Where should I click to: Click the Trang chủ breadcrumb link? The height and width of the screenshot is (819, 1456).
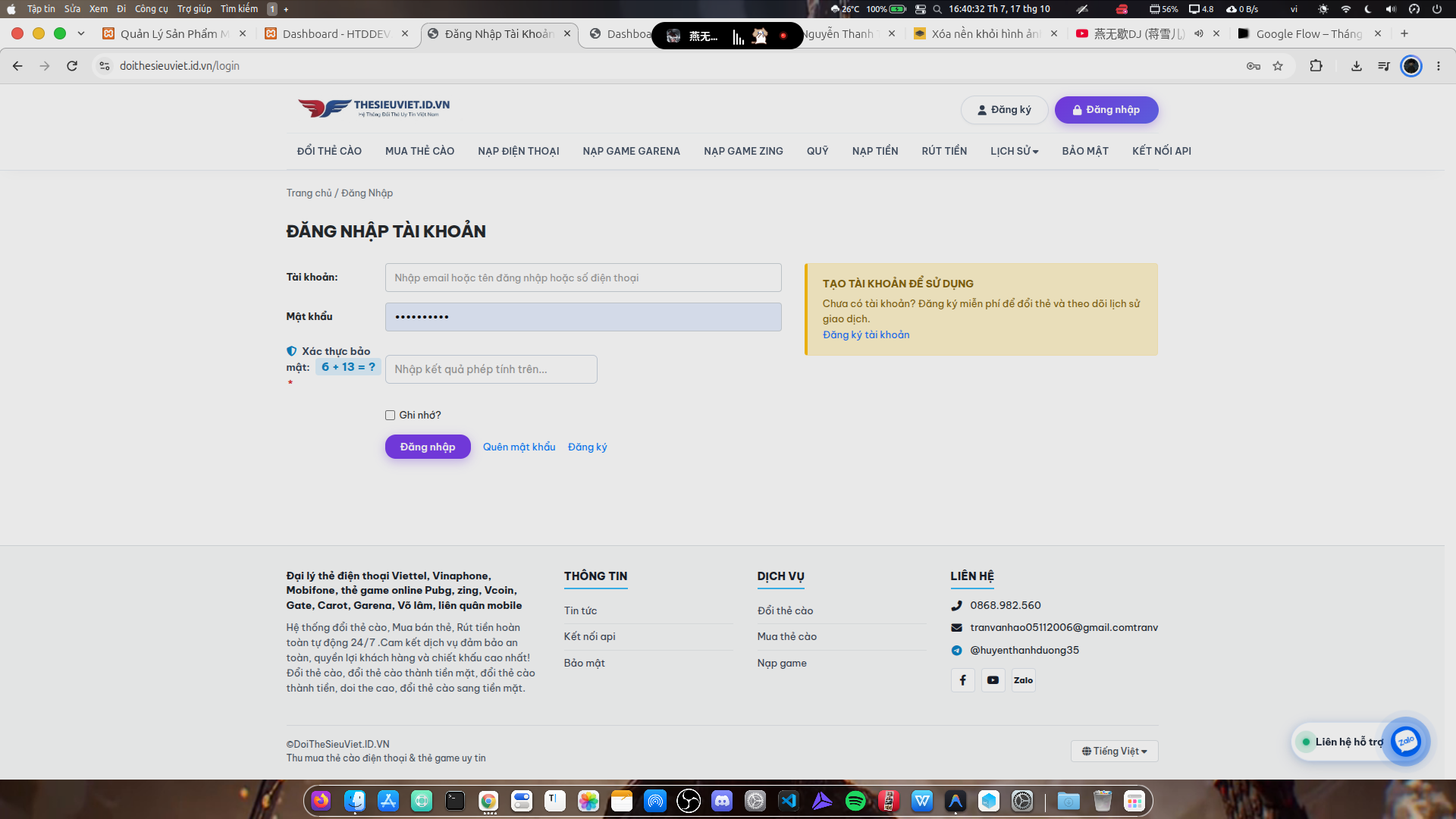[x=309, y=193]
